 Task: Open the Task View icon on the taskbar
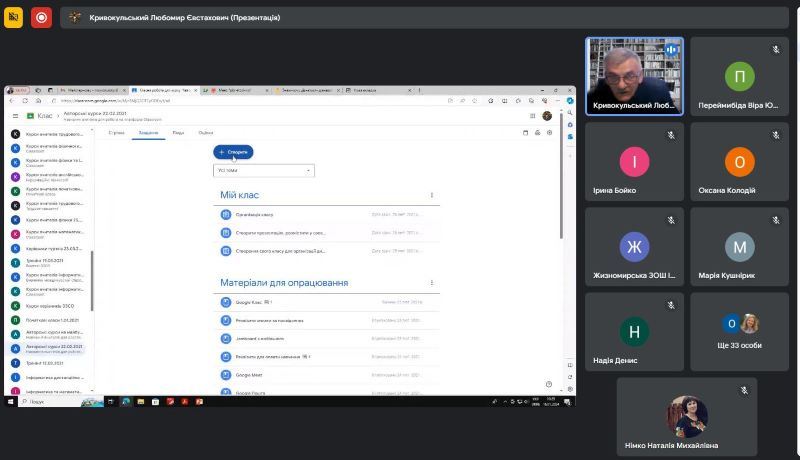(x=110, y=402)
